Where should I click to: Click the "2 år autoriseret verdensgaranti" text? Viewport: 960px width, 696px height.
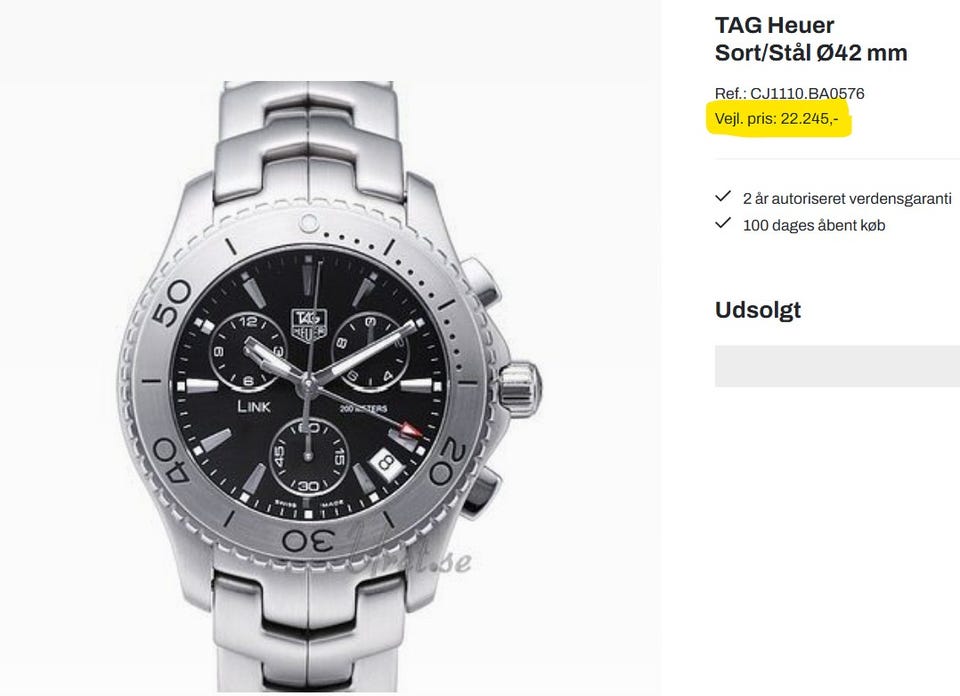846,198
